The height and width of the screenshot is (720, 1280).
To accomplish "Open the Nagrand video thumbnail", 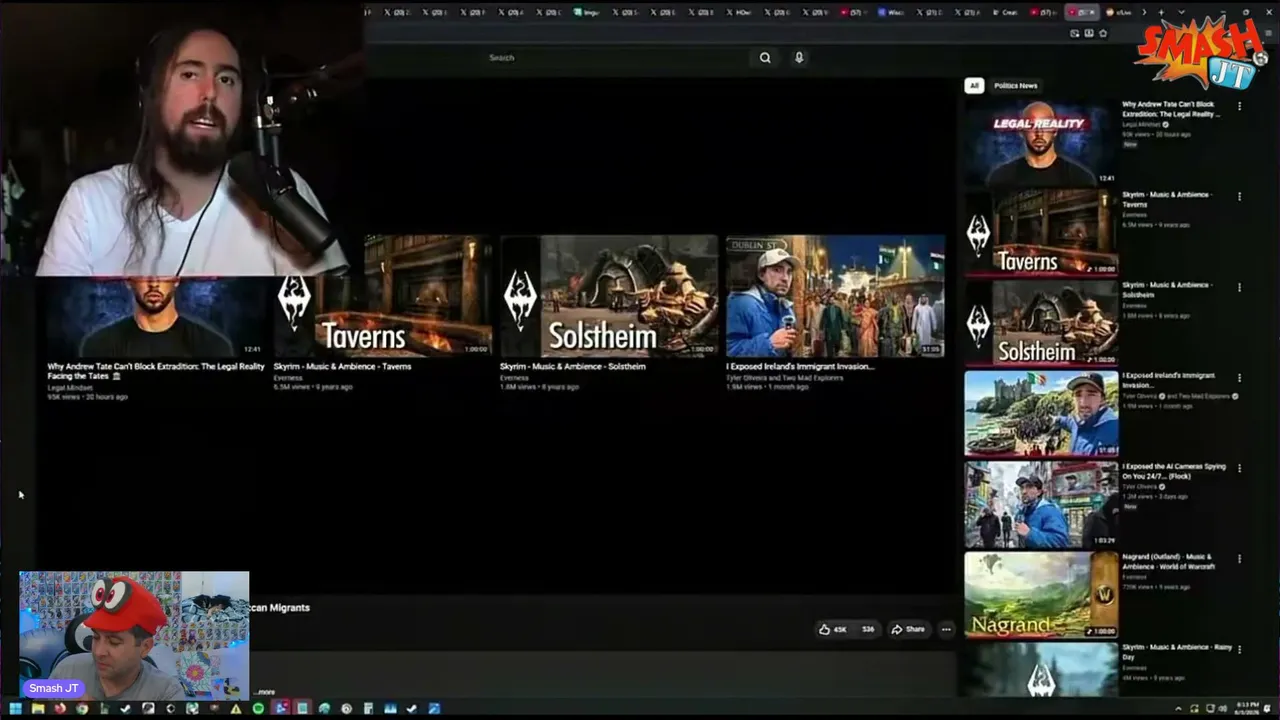I will (1041, 595).
